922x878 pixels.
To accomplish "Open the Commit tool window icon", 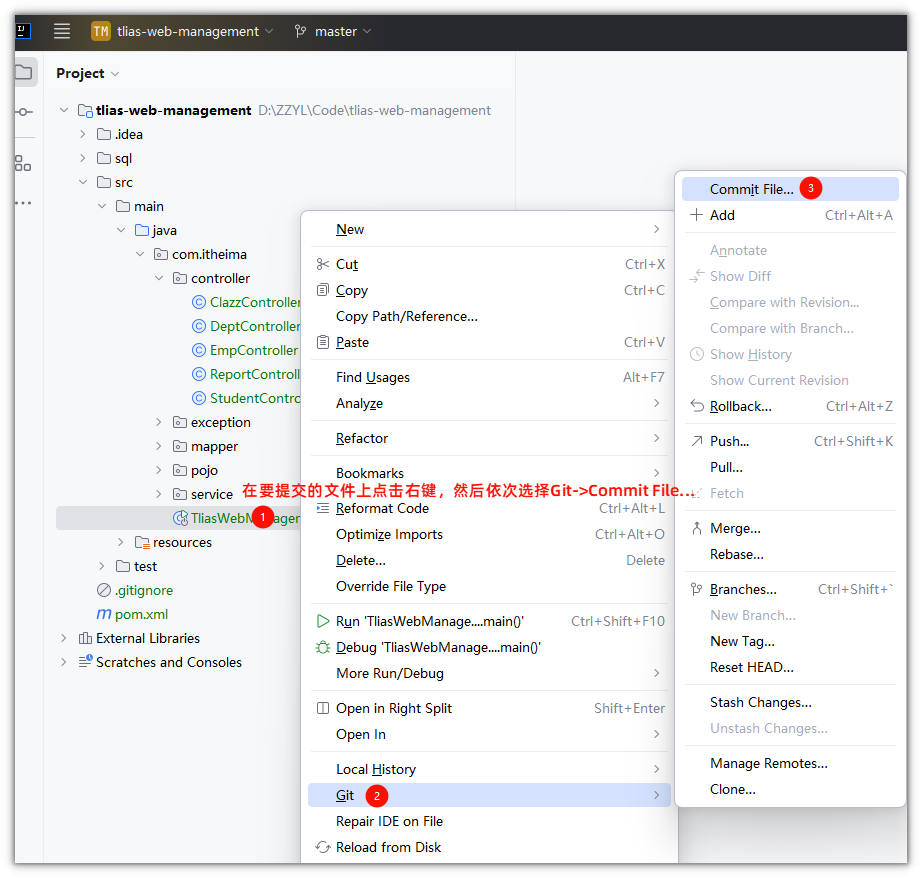I will pos(24,112).
